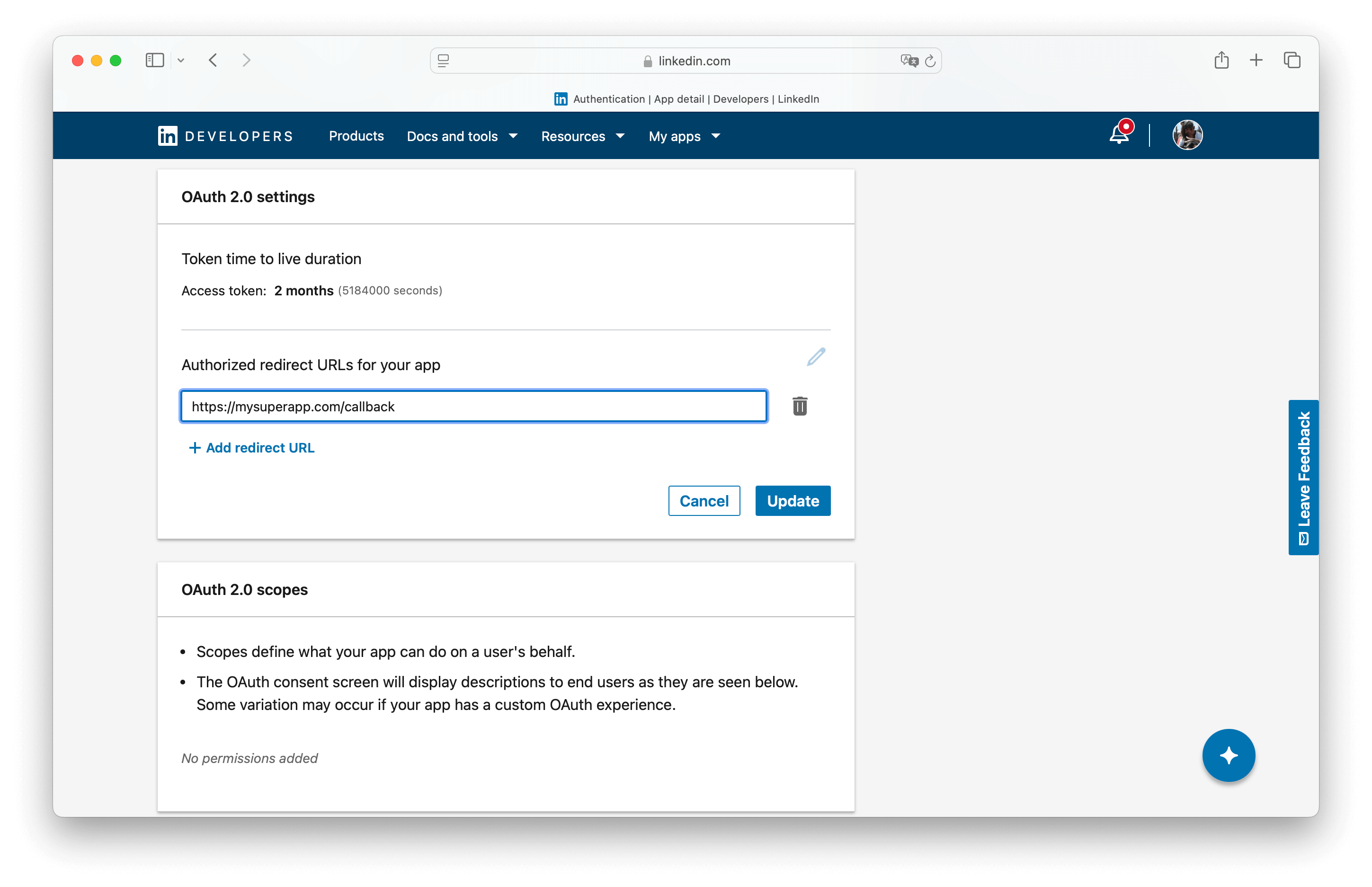Image resolution: width=1372 pixels, height=887 pixels.
Task: Open the edit pencil for redirect URLs
Action: (815, 357)
